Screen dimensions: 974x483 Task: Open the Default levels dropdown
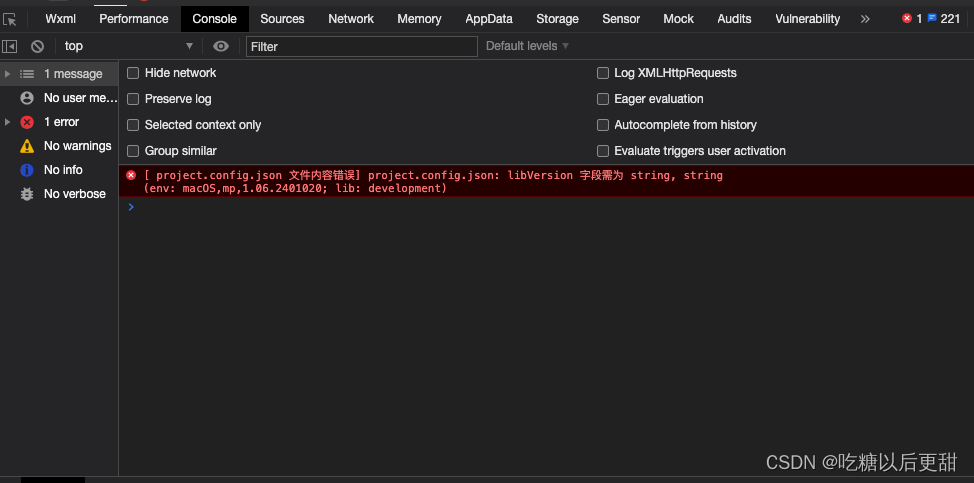(x=527, y=46)
